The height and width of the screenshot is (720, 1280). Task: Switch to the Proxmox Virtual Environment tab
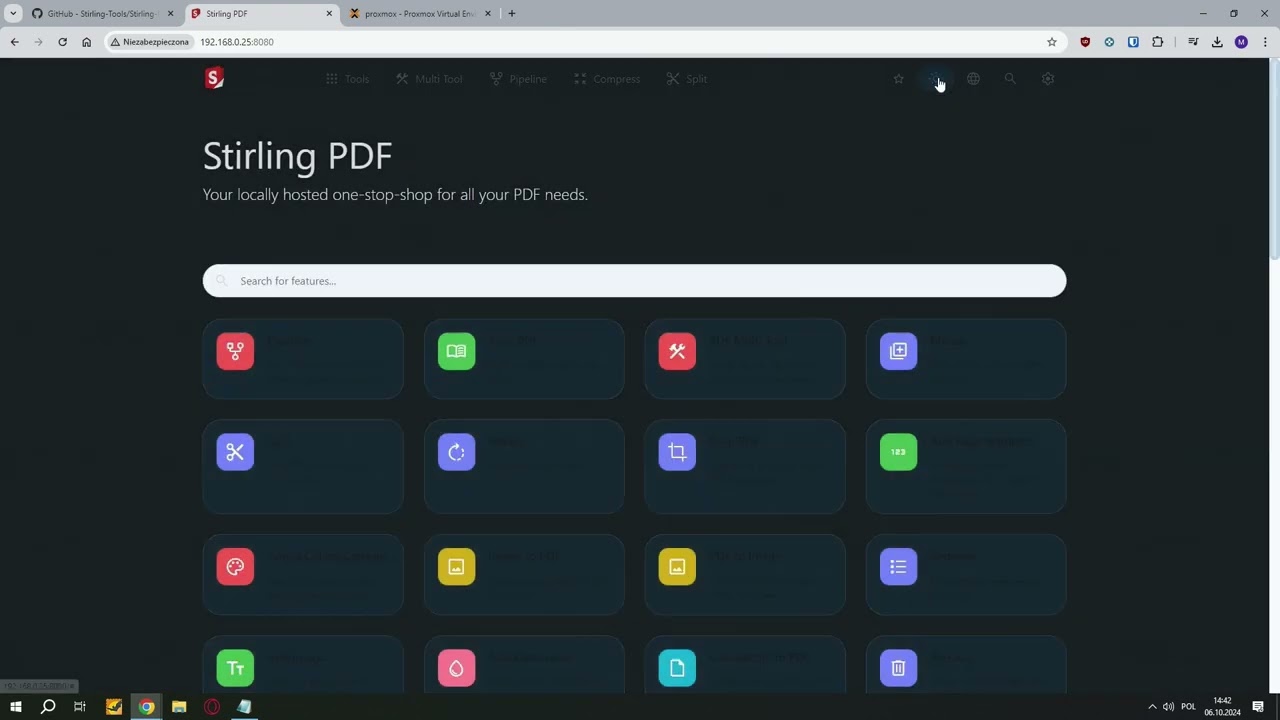pyautogui.click(x=420, y=14)
